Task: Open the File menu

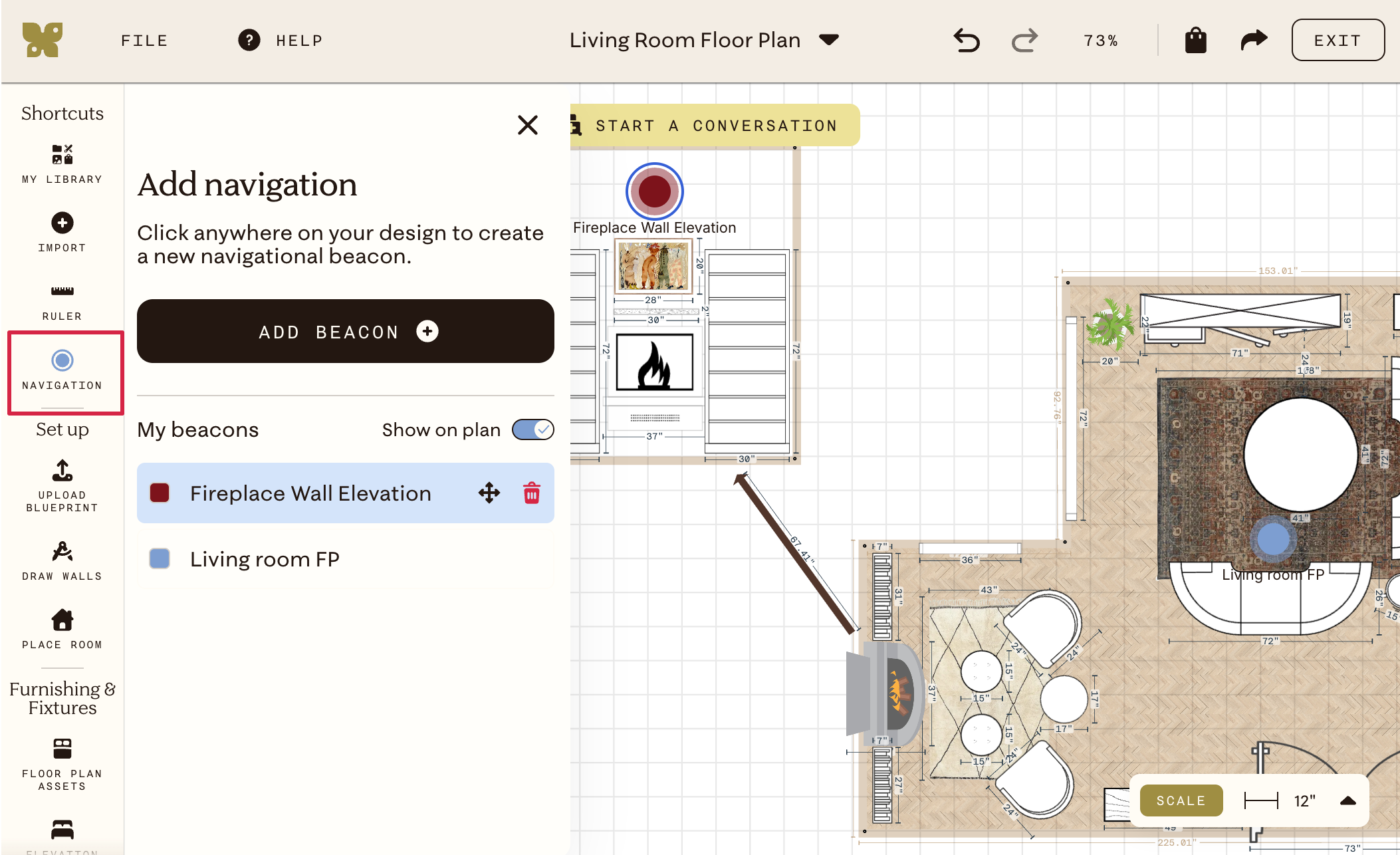Action: pos(144,41)
